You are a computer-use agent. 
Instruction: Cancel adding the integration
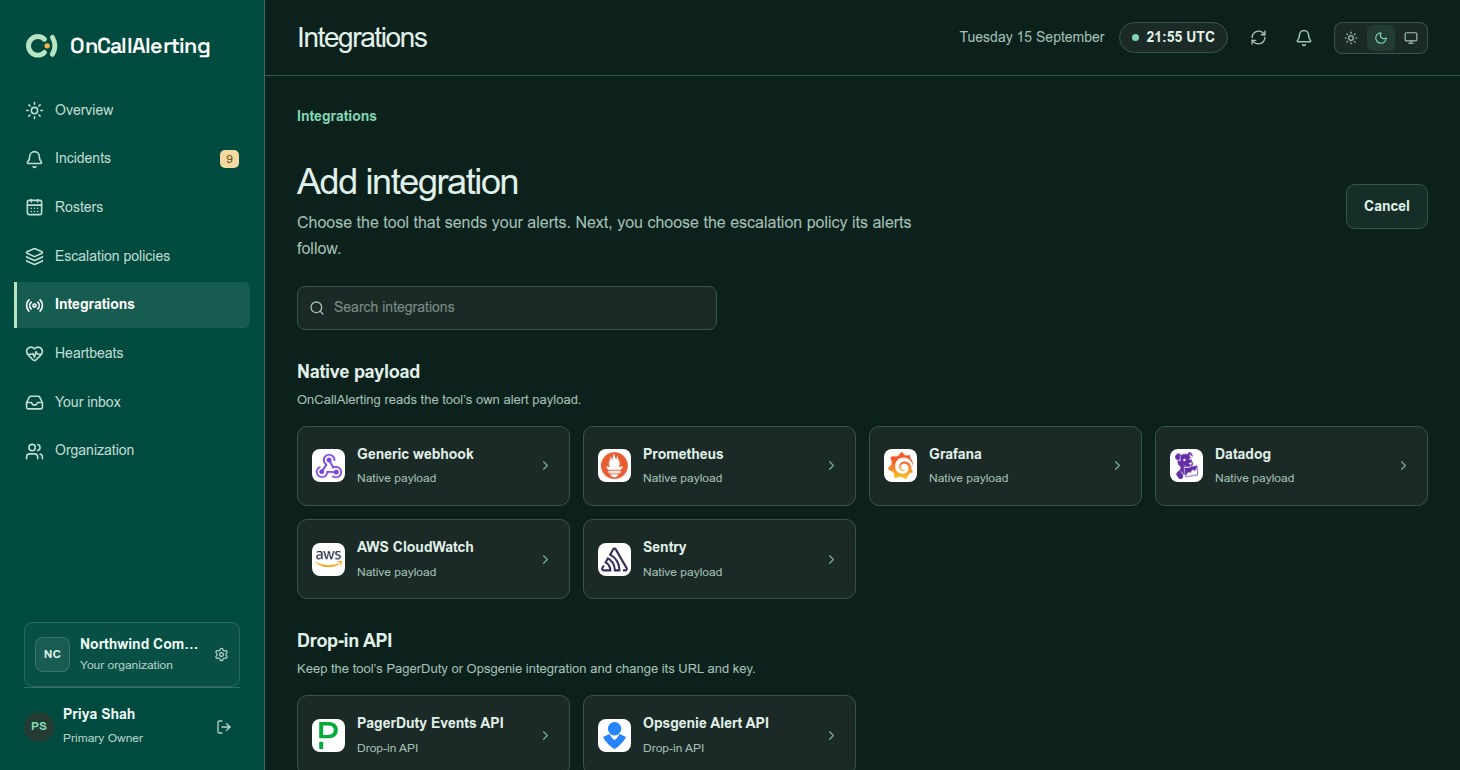(x=1386, y=206)
